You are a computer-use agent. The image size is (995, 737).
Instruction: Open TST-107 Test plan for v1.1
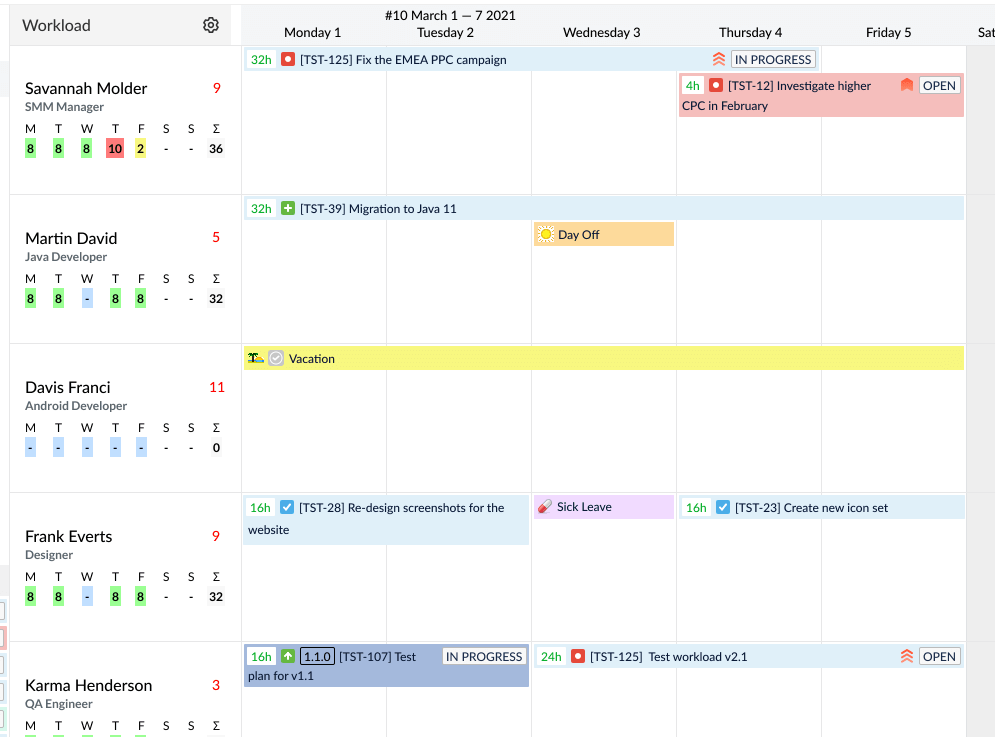386,665
